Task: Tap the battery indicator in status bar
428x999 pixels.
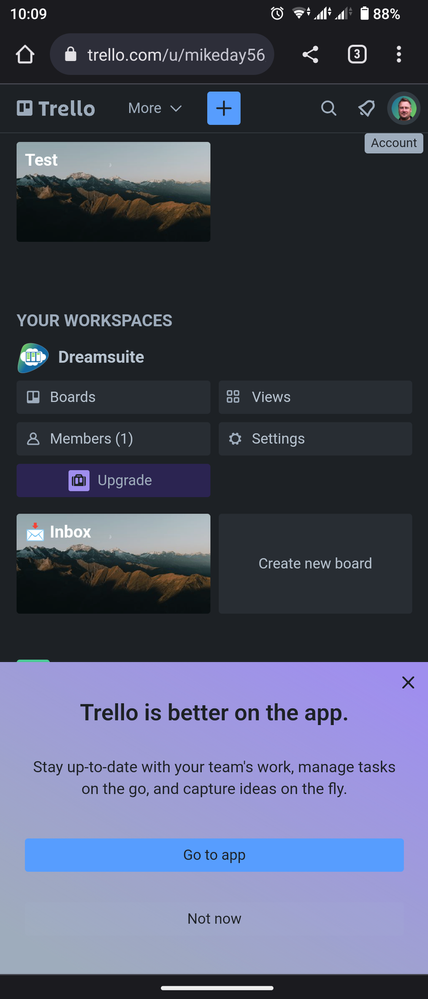Action: [x=364, y=13]
